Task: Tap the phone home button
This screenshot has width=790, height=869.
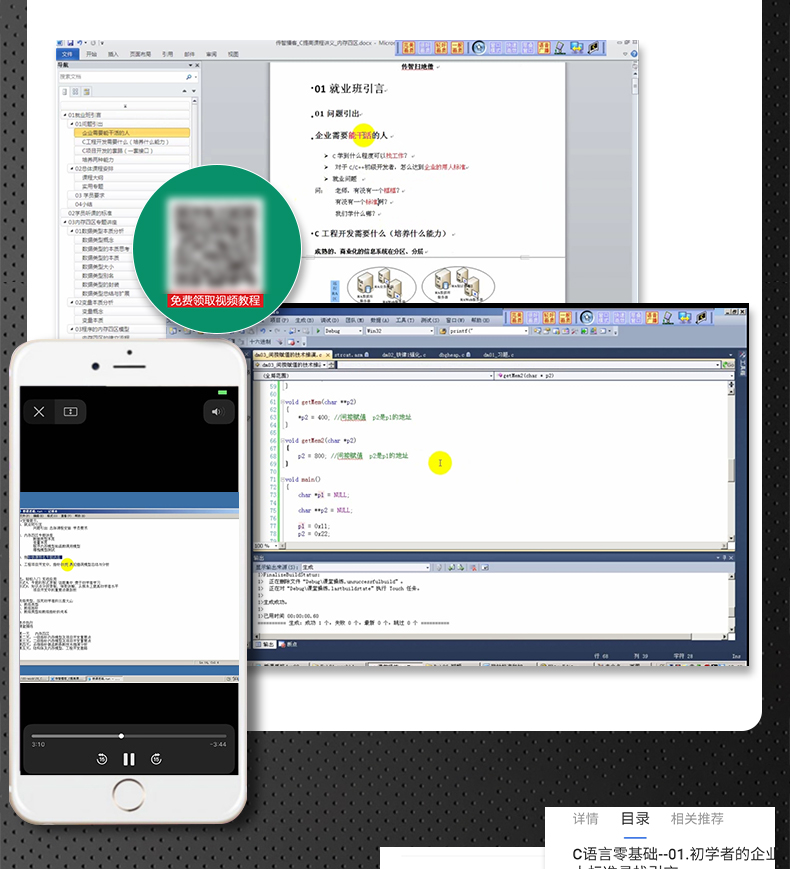Action: pos(129,795)
